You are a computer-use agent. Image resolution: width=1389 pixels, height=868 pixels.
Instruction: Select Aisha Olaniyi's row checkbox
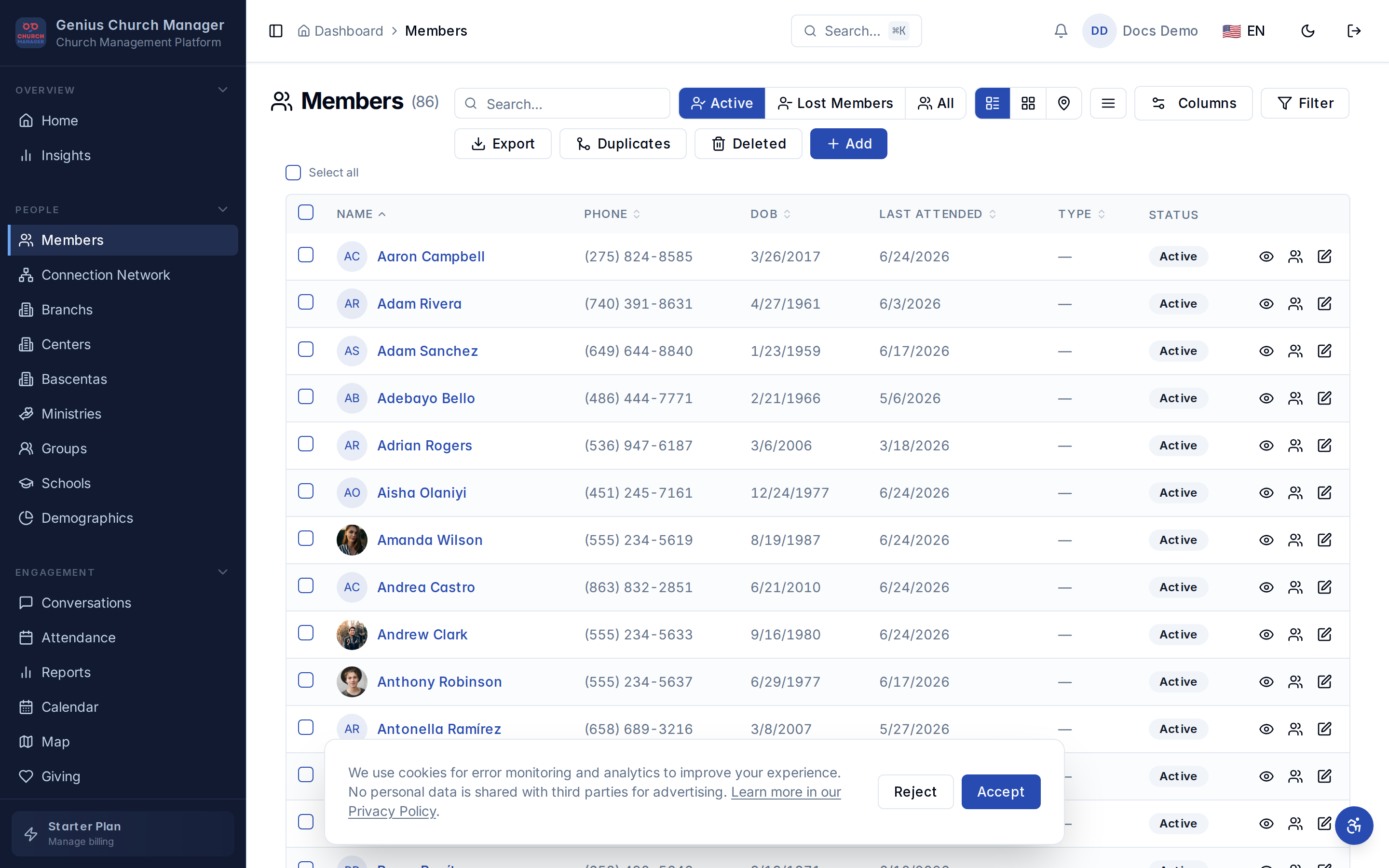coord(306,491)
